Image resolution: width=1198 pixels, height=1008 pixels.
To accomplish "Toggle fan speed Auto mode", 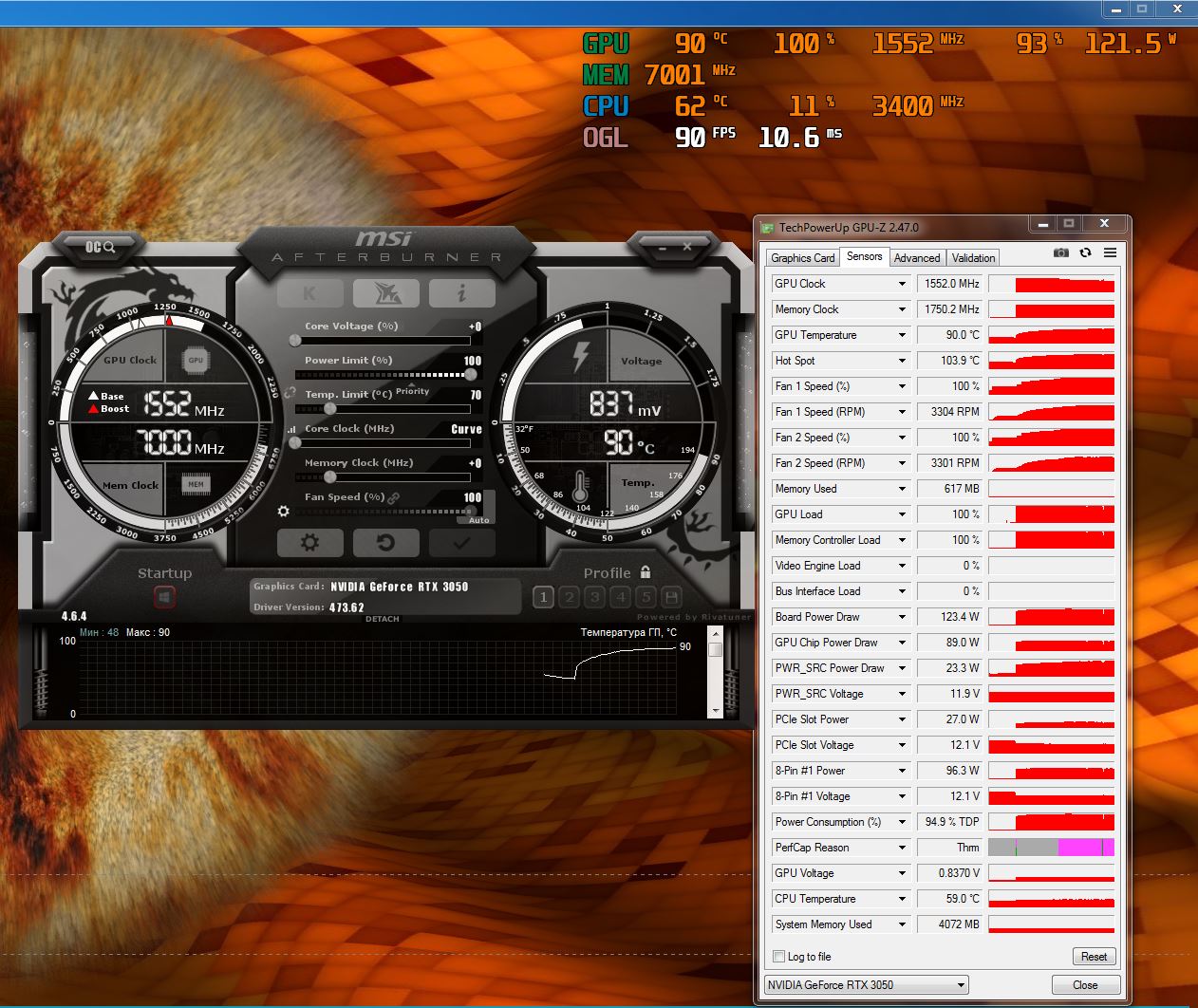I will pos(479,520).
